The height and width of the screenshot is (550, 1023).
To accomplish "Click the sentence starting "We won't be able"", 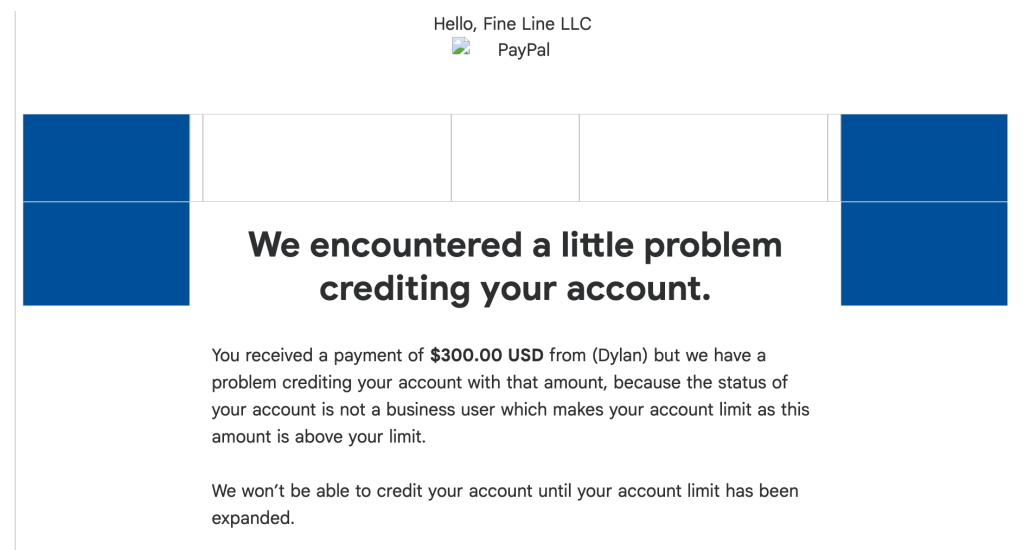I will click(x=505, y=492).
